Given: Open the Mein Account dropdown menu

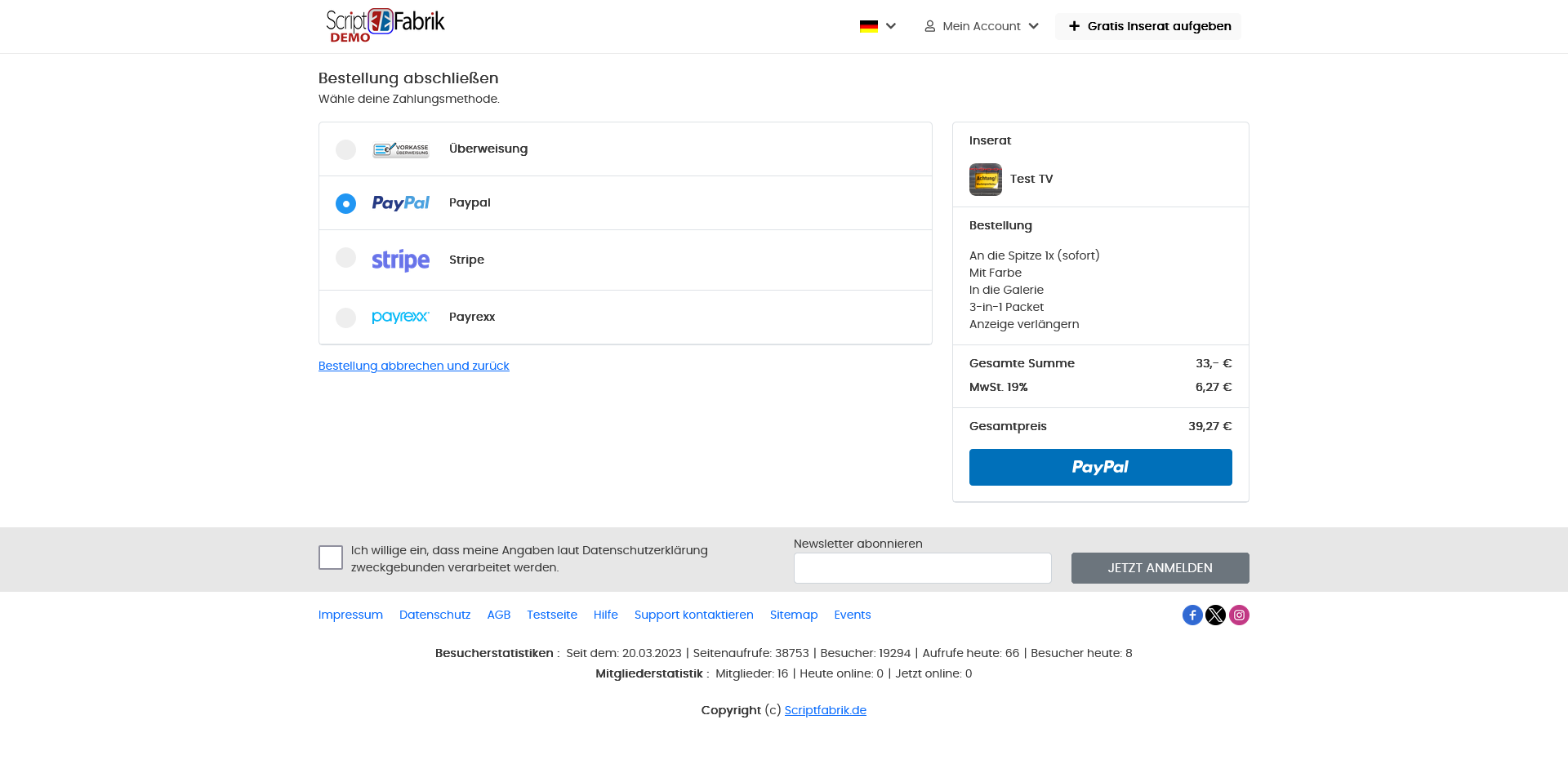Looking at the screenshot, I should point(982,26).
